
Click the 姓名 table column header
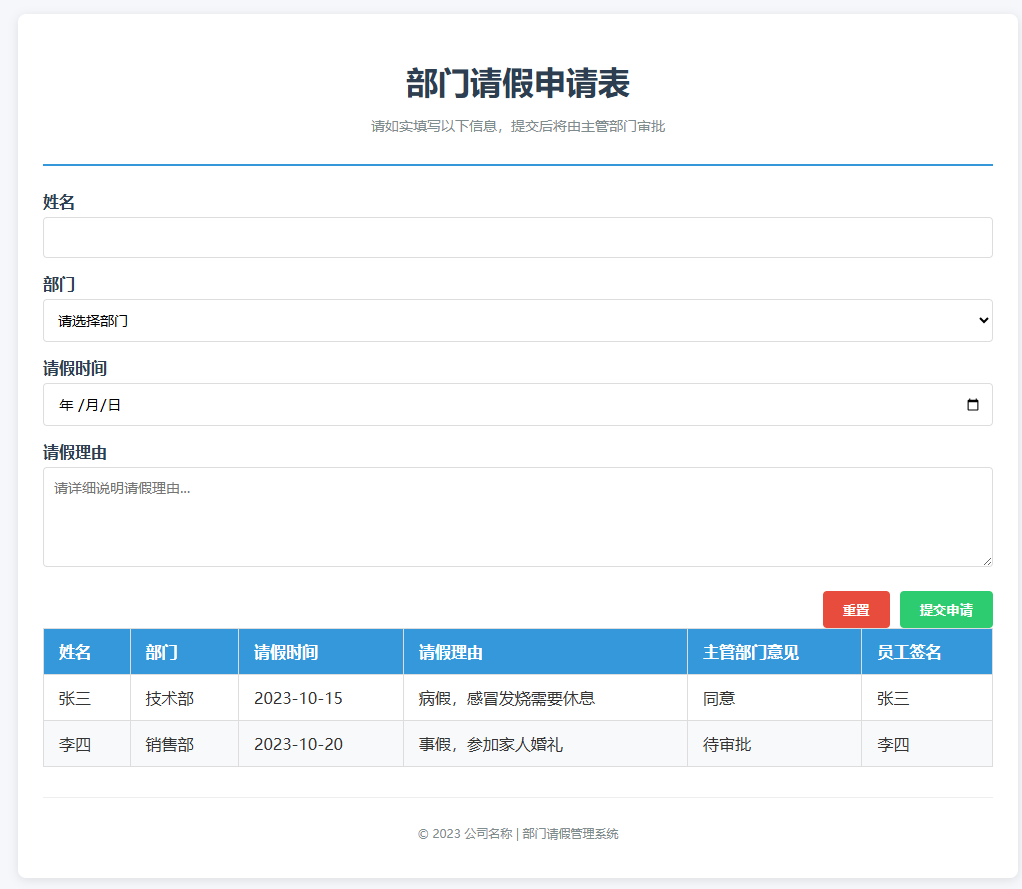point(75,653)
